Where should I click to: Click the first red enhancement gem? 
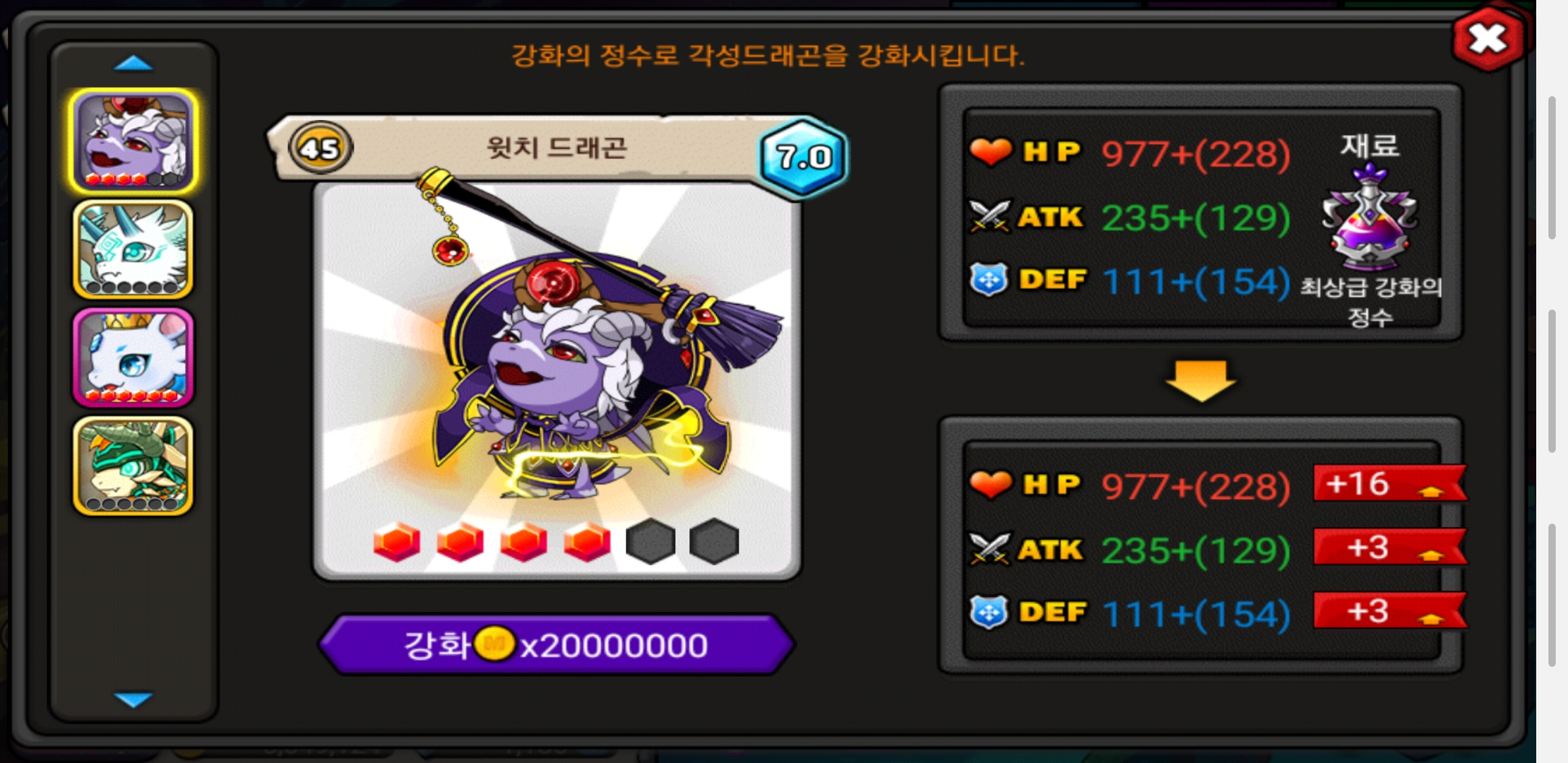click(396, 542)
